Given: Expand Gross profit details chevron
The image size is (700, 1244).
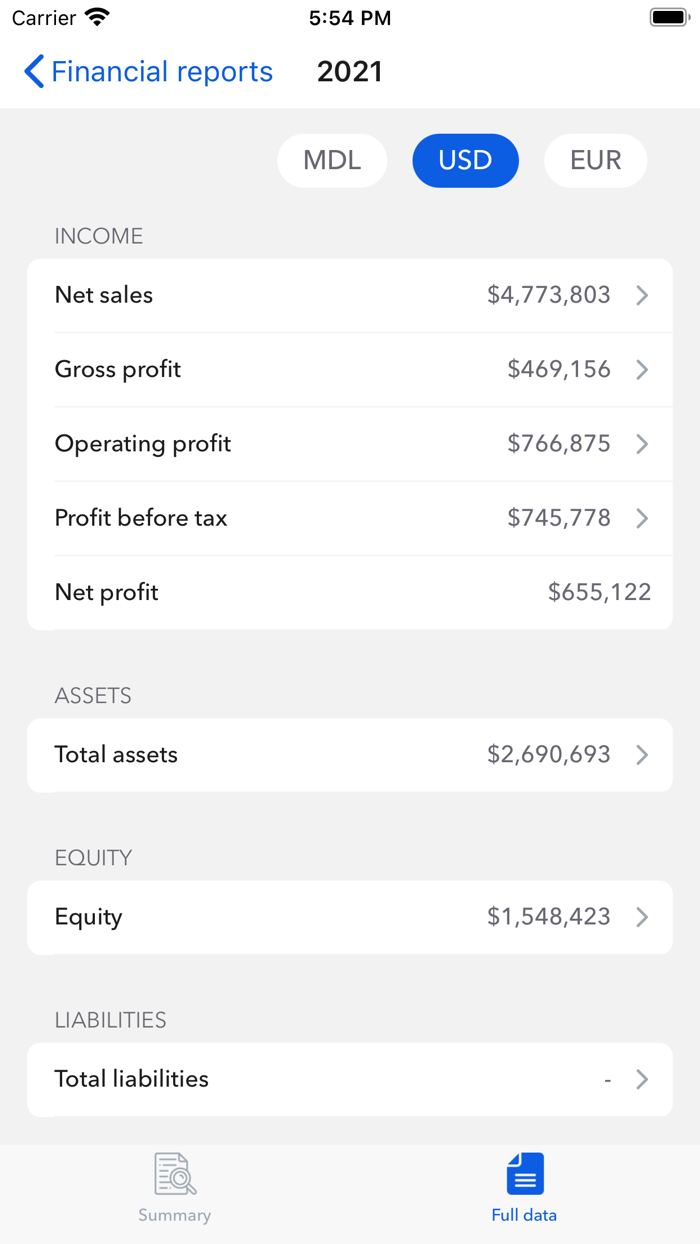Looking at the screenshot, I should (642, 370).
